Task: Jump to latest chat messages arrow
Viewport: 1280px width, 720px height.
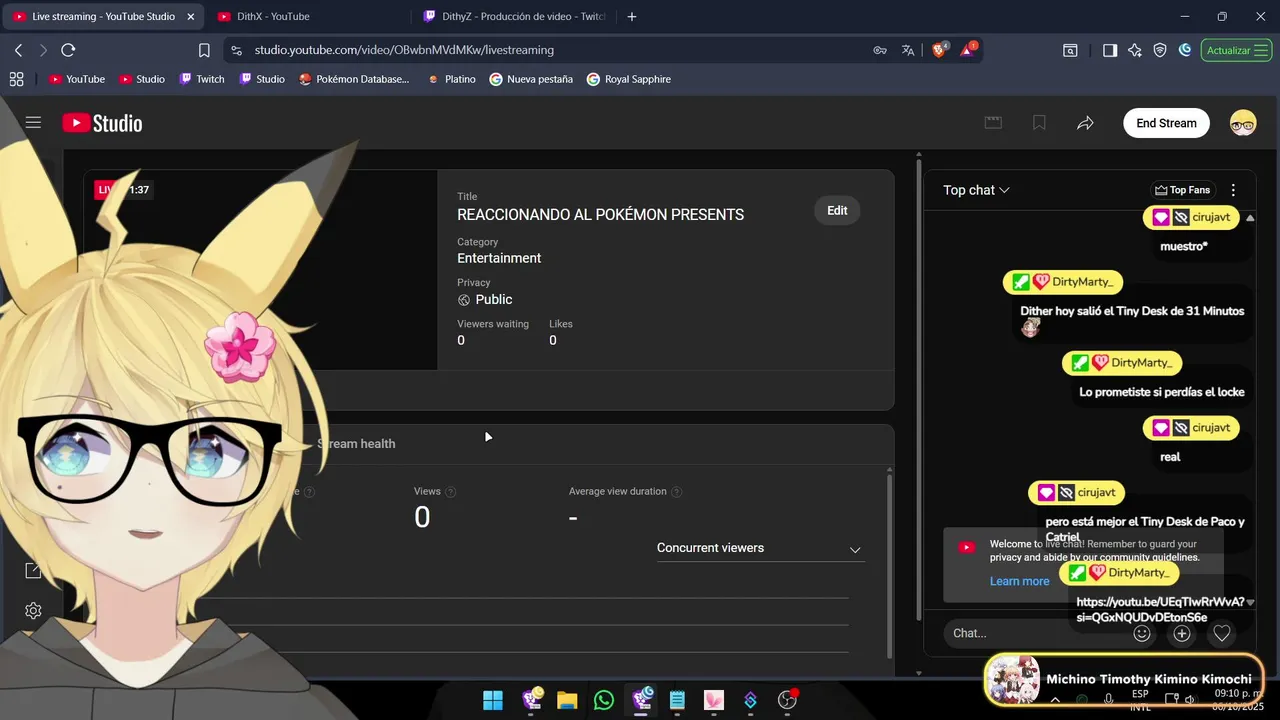Action: click(1250, 601)
